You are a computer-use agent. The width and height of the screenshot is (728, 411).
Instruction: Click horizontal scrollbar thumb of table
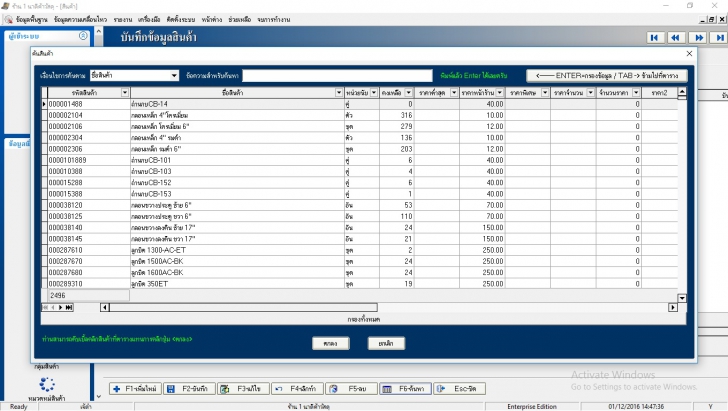coord(243,307)
